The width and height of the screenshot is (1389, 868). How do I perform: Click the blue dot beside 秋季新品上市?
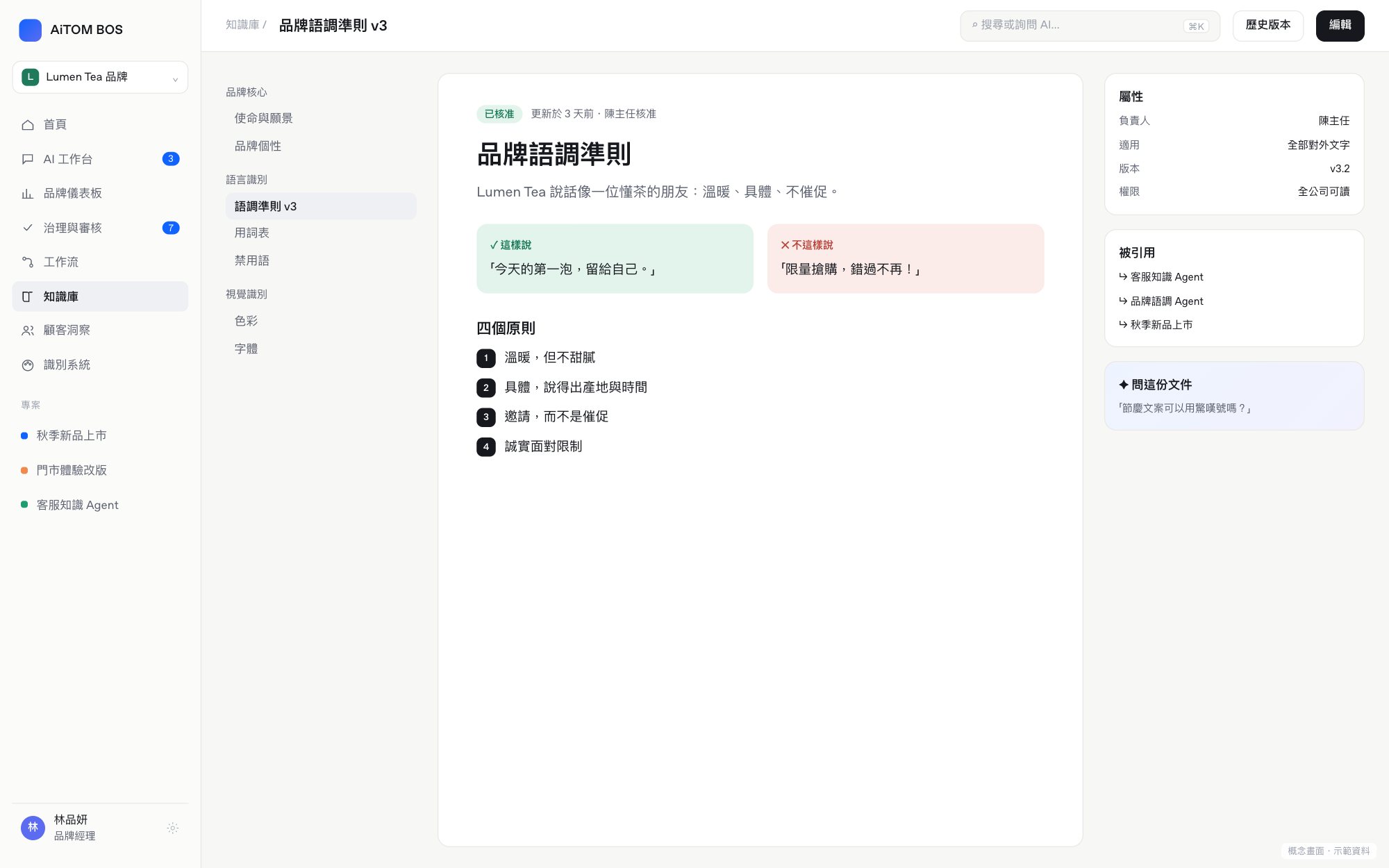click(24, 436)
